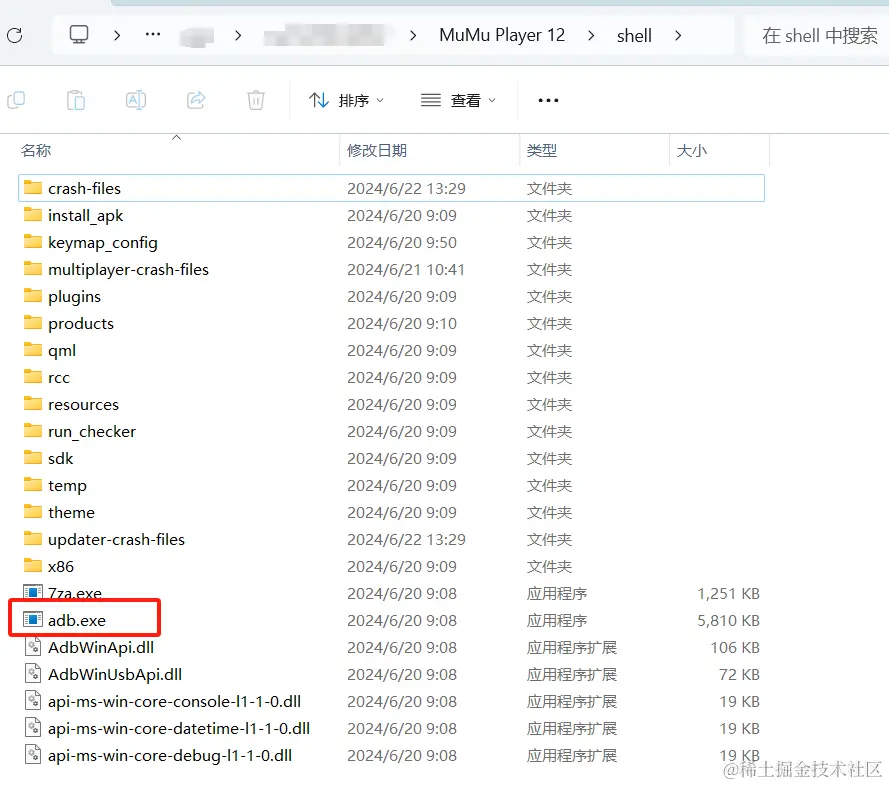Click the Paste toolbar icon
This screenshot has width=889, height=786.
[x=76, y=100]
